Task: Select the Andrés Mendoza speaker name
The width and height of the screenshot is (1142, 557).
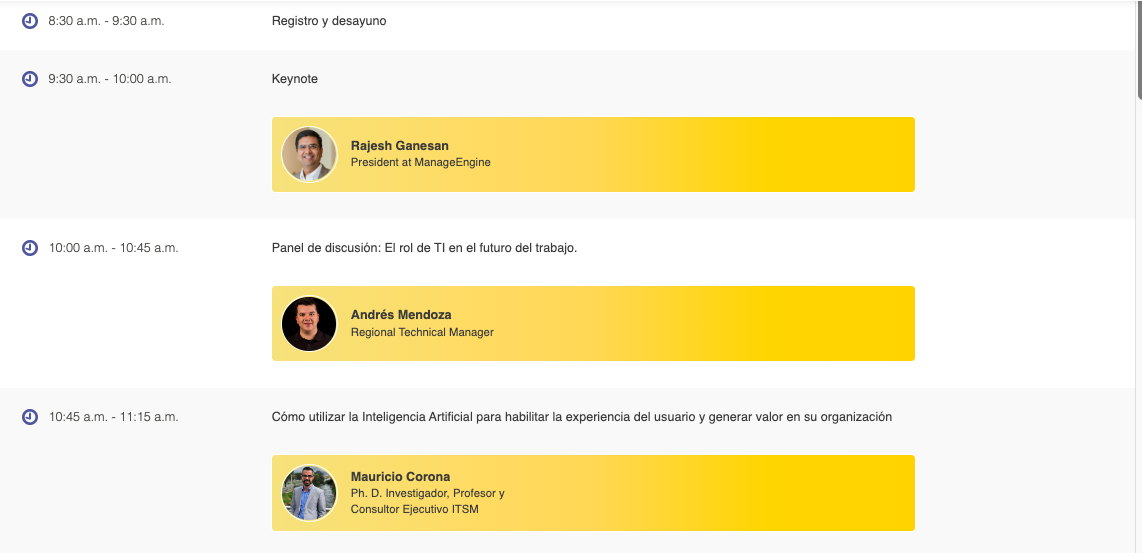Action: coord(401,315)
